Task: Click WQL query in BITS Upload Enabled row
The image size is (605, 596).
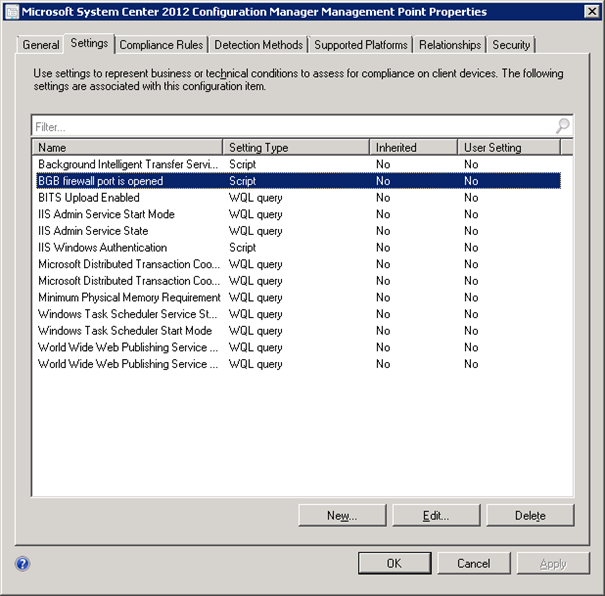Action: (x=255, y=198)
